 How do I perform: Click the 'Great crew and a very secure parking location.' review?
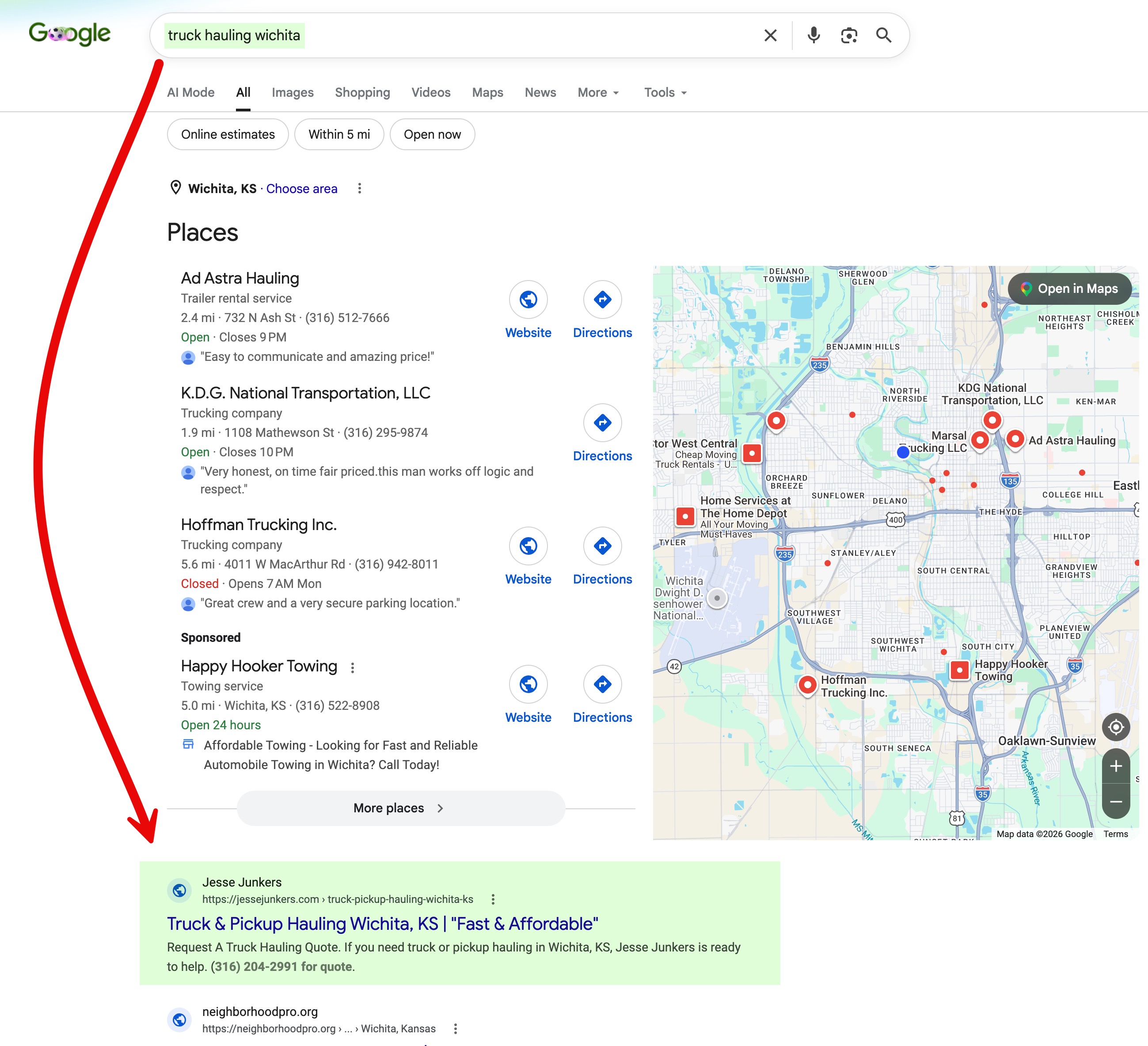[x=330, y=603]
